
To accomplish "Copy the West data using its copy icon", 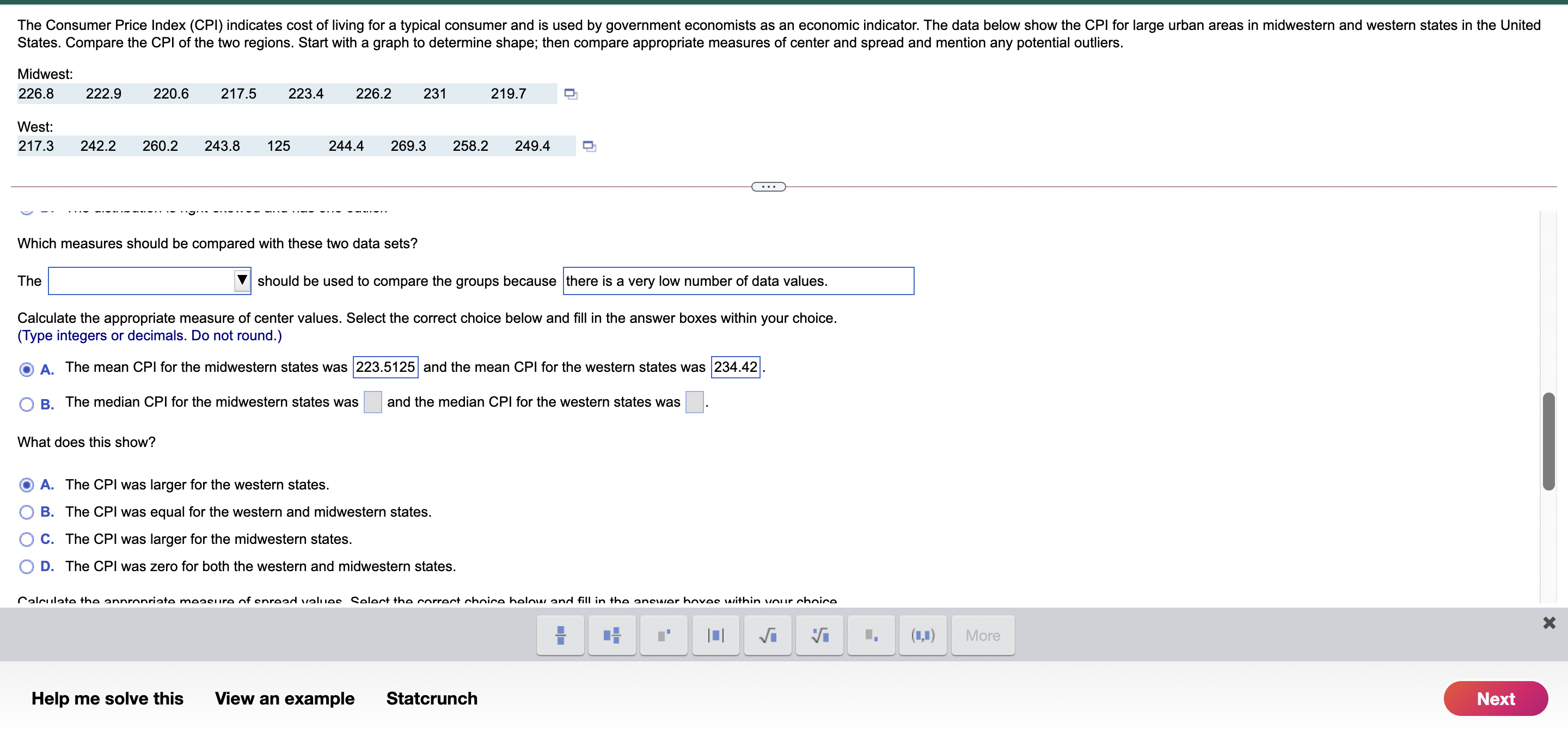I will 588,146.
